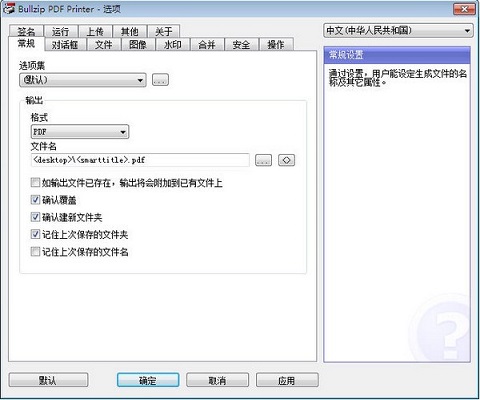Viewport: 480px width, 400px height.
Task: Toggle the 确认建新文件夹 checkbox
Action: pos(35,217)
